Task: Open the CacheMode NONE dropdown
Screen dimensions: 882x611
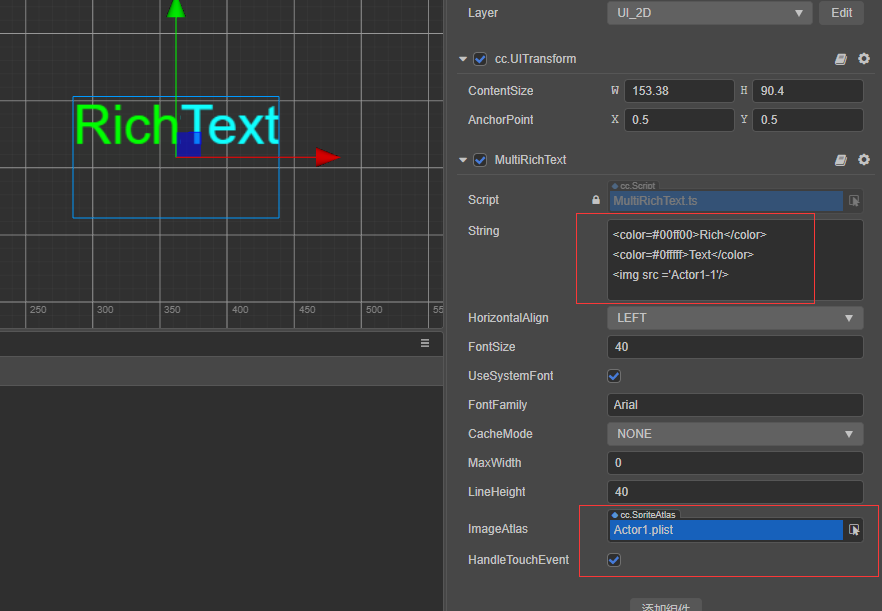Action: pyautogui.click(x=735, y=434)
